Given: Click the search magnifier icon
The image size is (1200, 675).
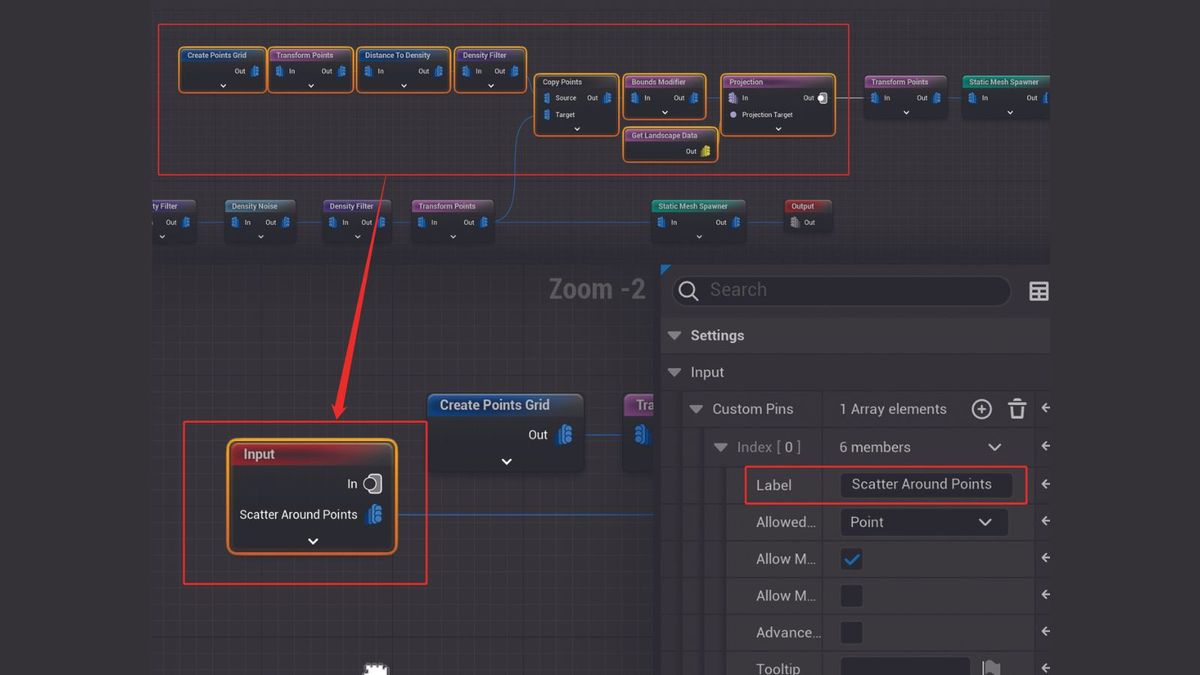Looking at the screenshot, I should click(687, 291).
